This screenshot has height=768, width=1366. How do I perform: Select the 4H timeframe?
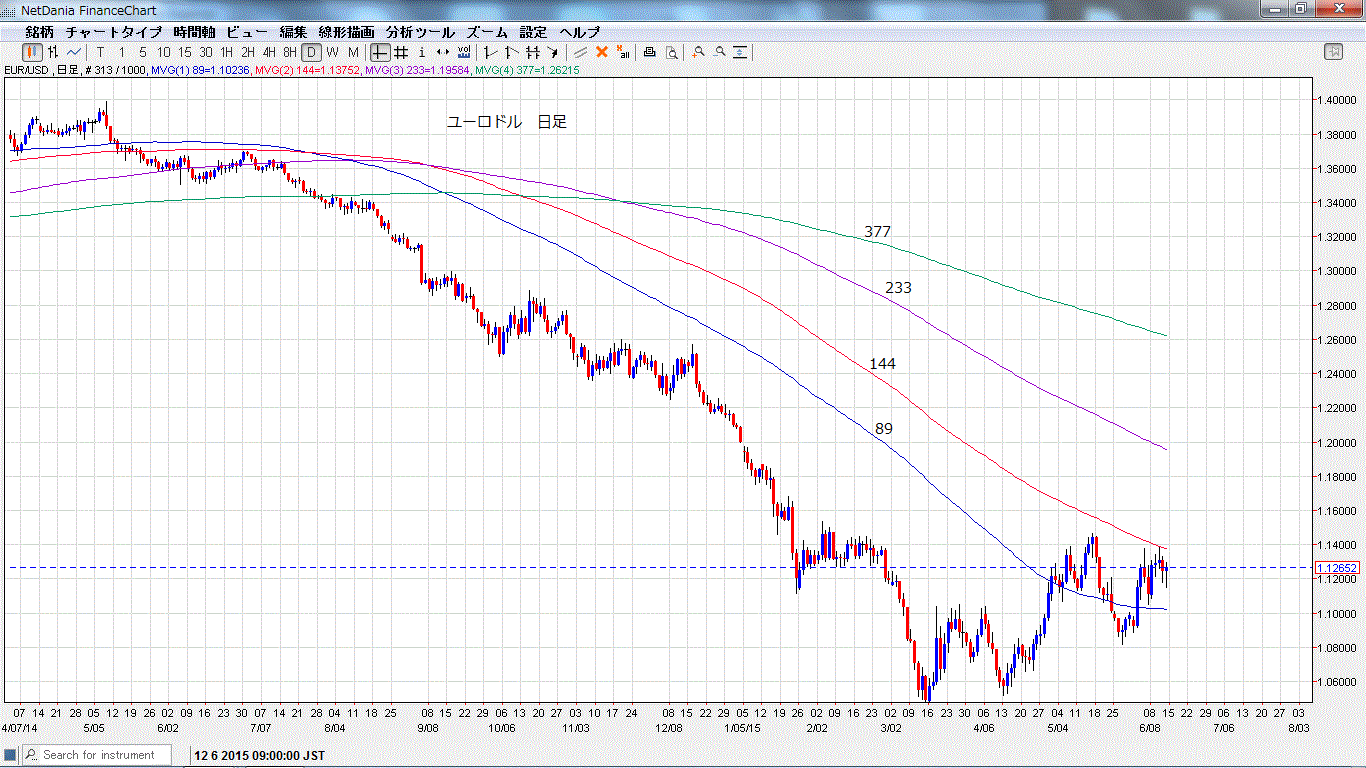point(269,52)
